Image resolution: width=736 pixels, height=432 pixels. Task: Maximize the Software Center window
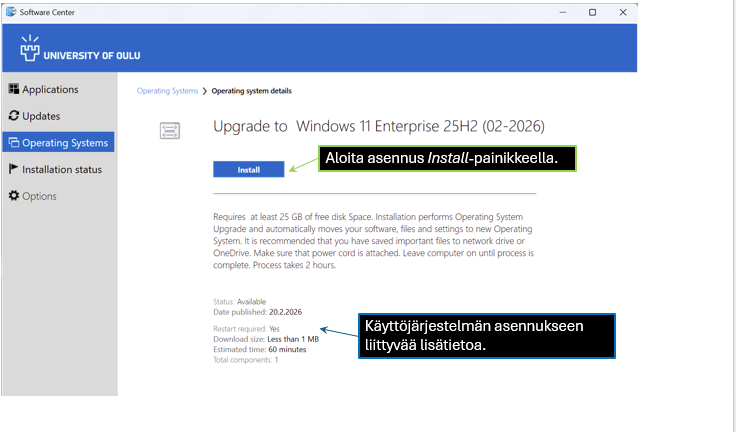coord(592,12)
